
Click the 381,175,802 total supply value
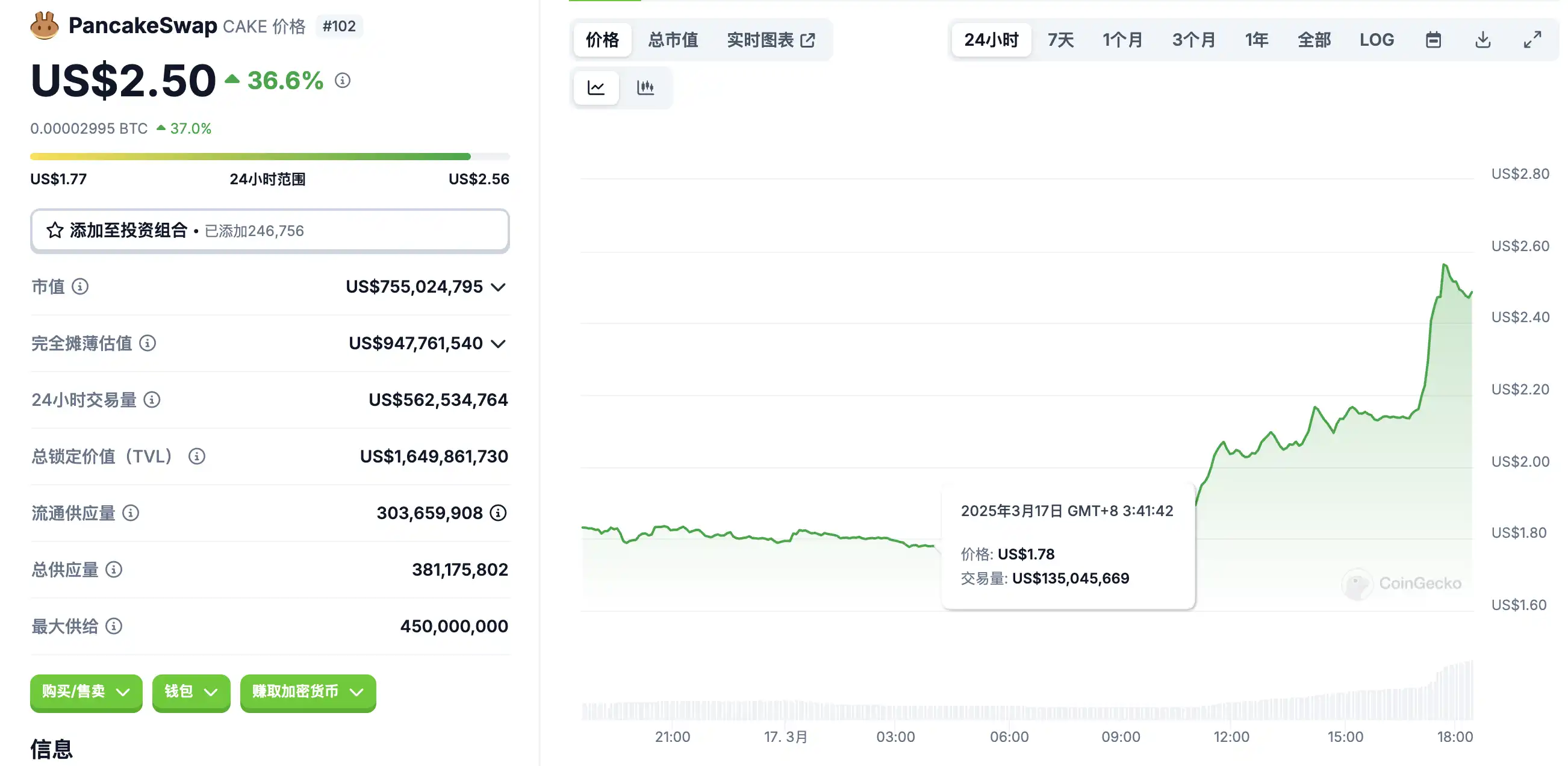click(x=459, y=569)
